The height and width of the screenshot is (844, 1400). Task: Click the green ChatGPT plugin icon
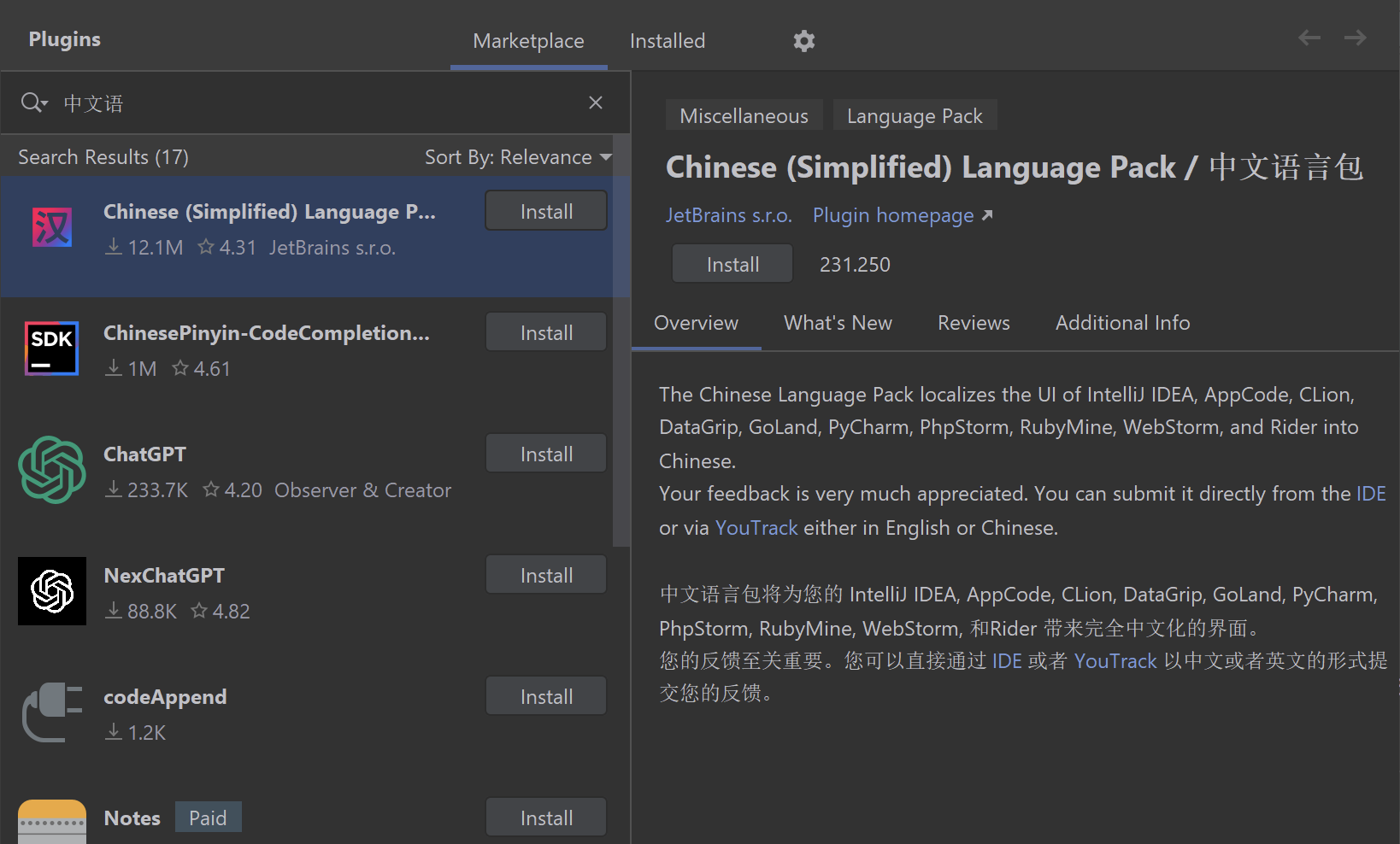pos(52,470)
